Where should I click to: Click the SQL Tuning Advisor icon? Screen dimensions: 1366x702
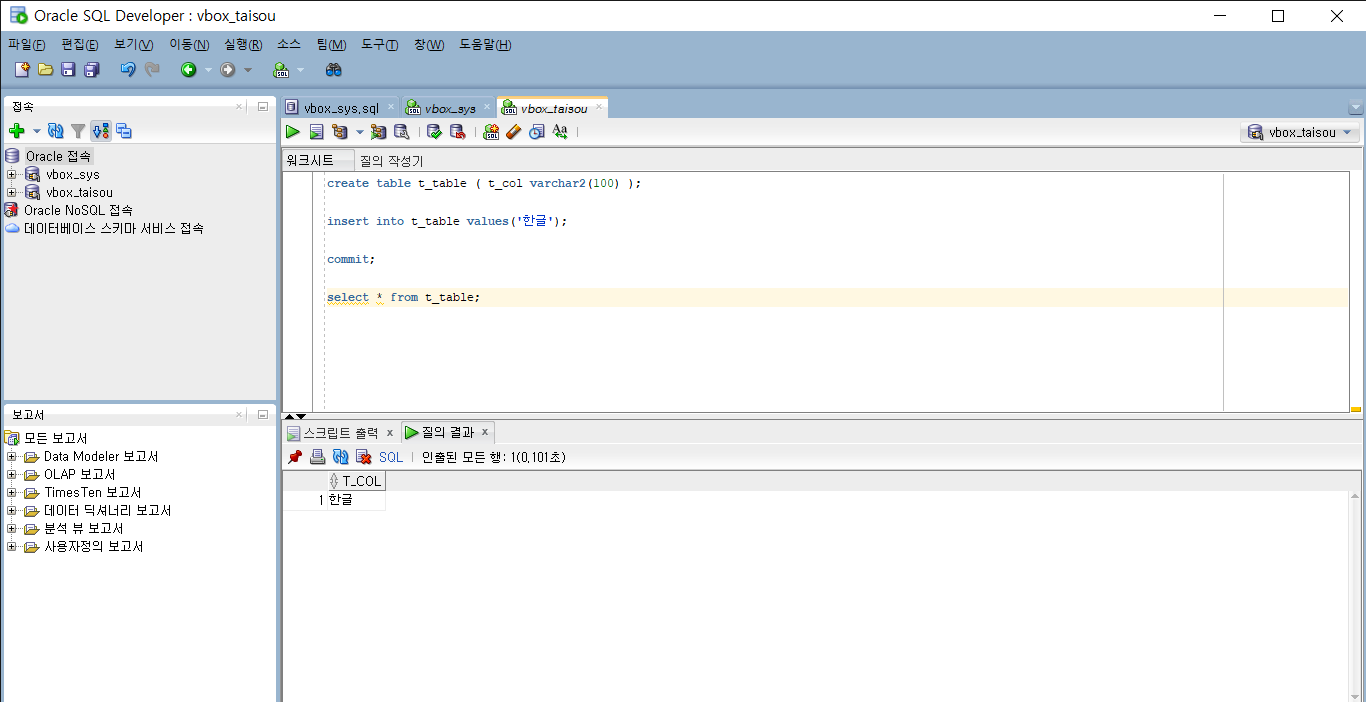[x=401, y=132]
